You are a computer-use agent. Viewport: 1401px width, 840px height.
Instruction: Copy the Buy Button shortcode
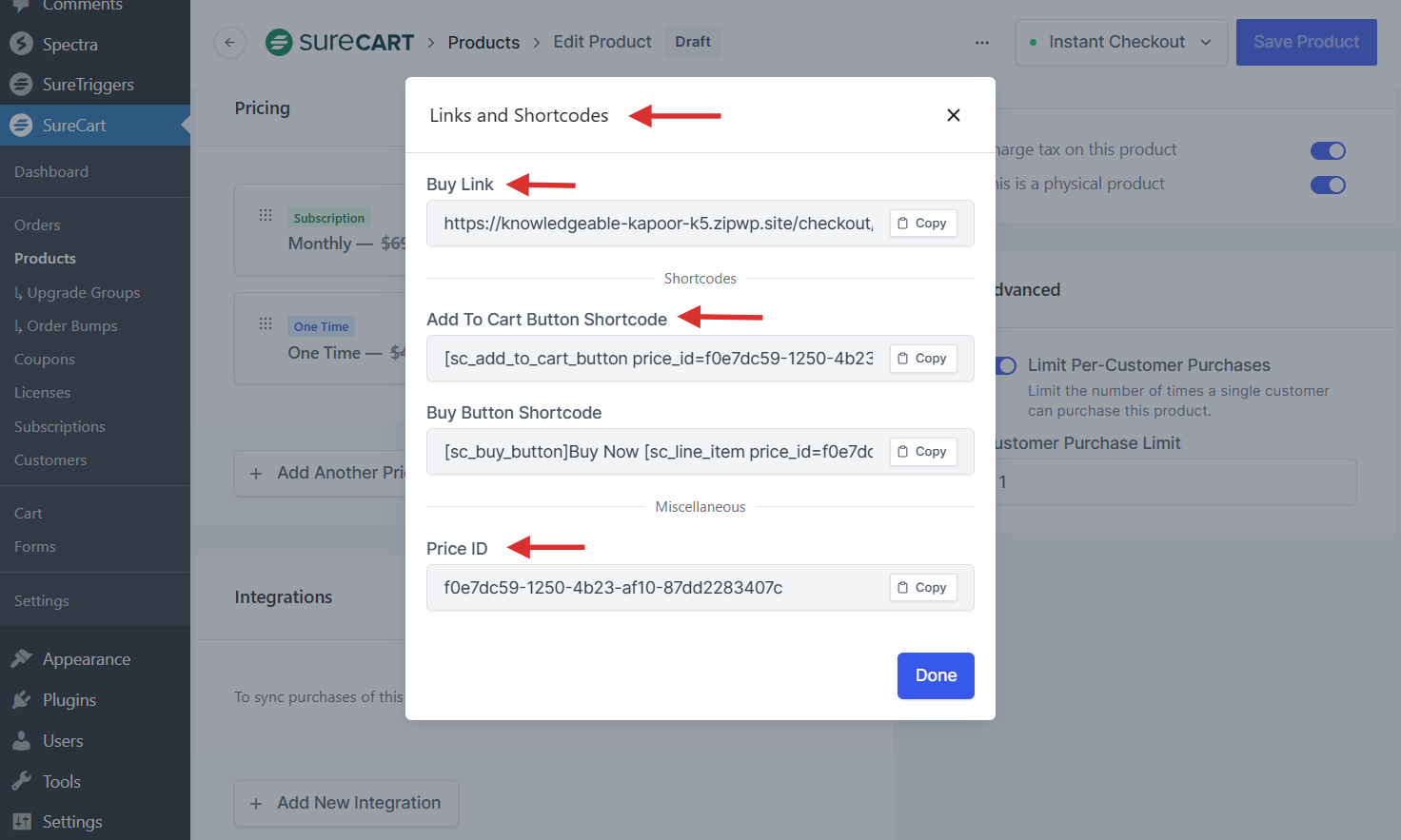[x=922, y=452]
